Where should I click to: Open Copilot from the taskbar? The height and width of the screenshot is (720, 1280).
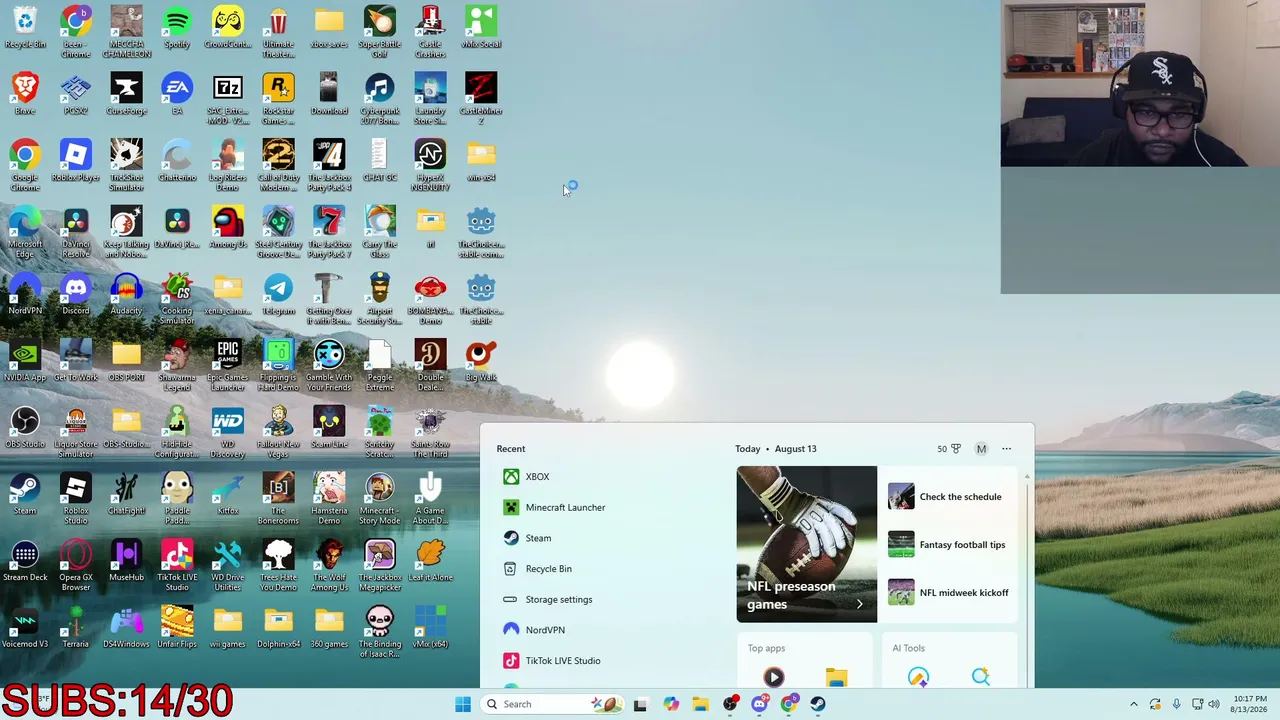[670, 704]
